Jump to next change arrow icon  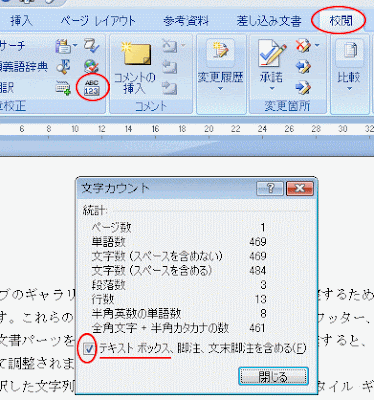tap(303, 88)
